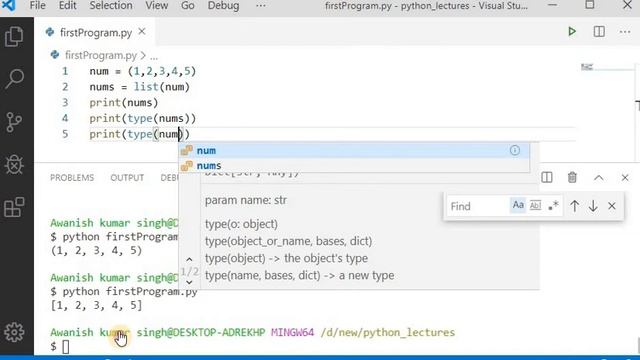The width and height of the screenshot is (640, 360).
Task: Toggle Match Case in Find widget
Action: [518, 205]
